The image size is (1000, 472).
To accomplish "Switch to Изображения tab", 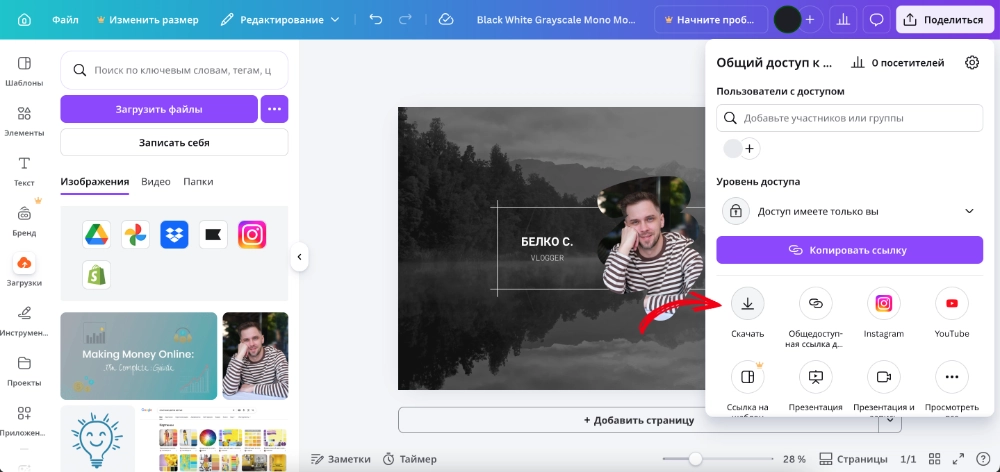I will click(94, 182).
